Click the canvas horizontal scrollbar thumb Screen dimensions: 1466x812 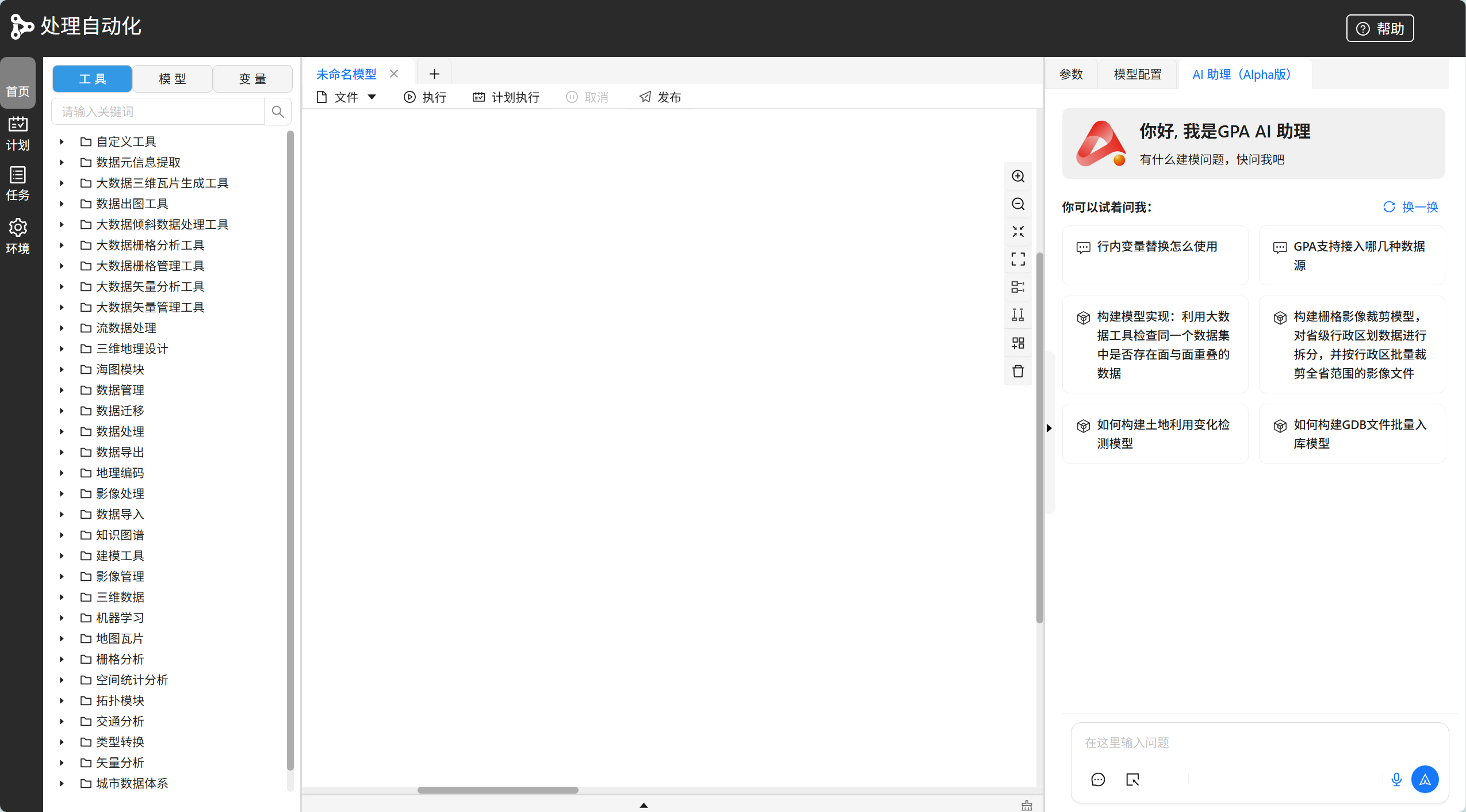tap(497, 790)
